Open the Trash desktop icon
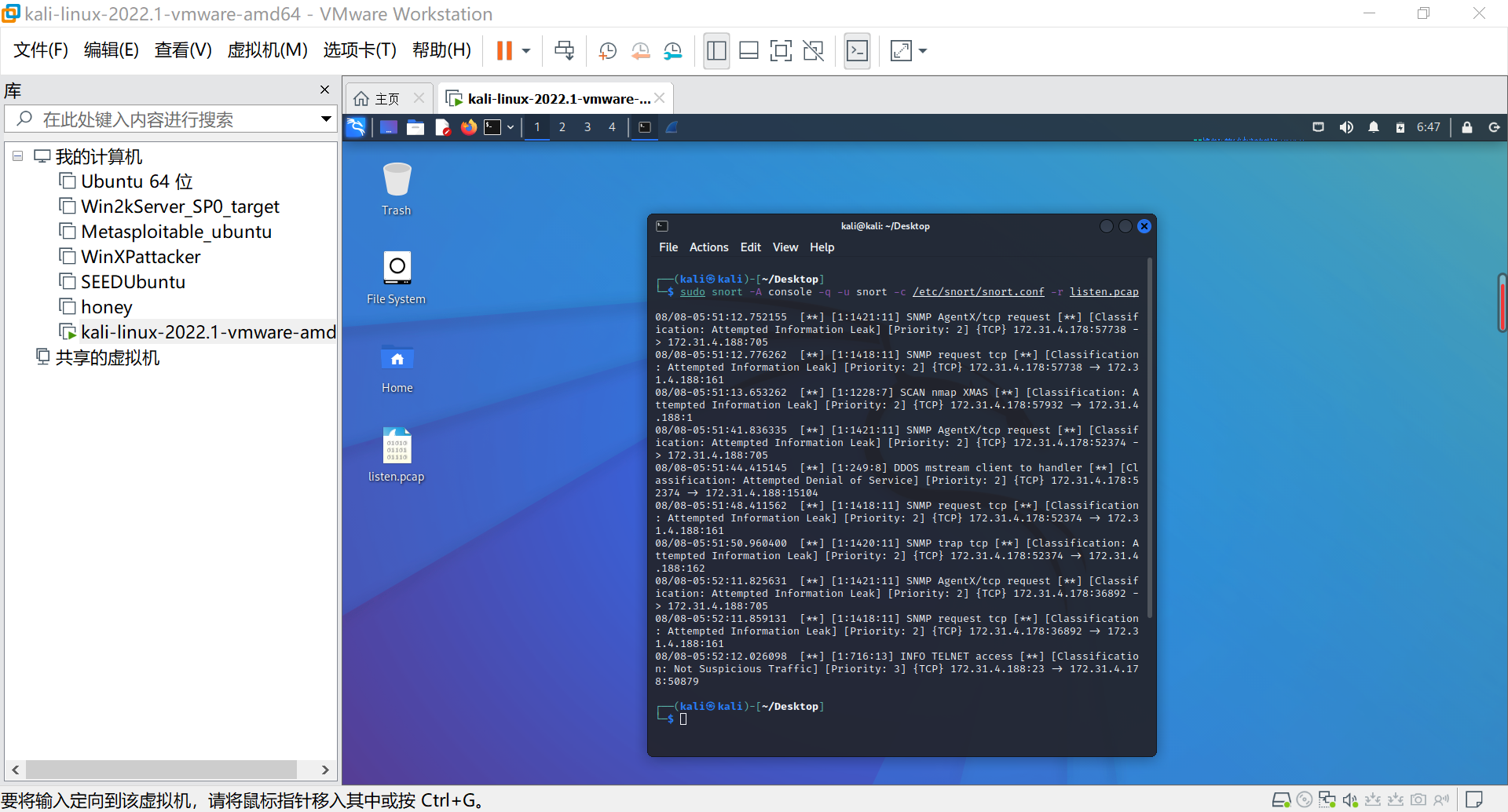The height and width of the screenshot is (812, 1508). [397, 189]
